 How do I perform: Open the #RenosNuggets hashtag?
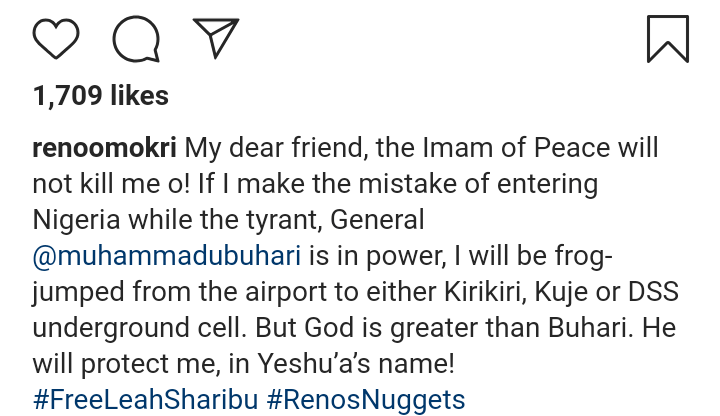tap(366, 400)
